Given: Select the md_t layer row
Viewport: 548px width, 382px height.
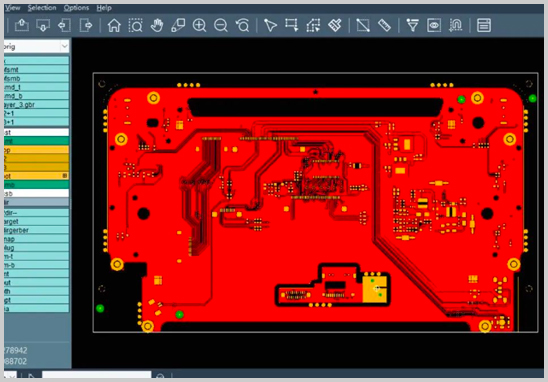Looking at the screenshot, I should coord(36,87).
